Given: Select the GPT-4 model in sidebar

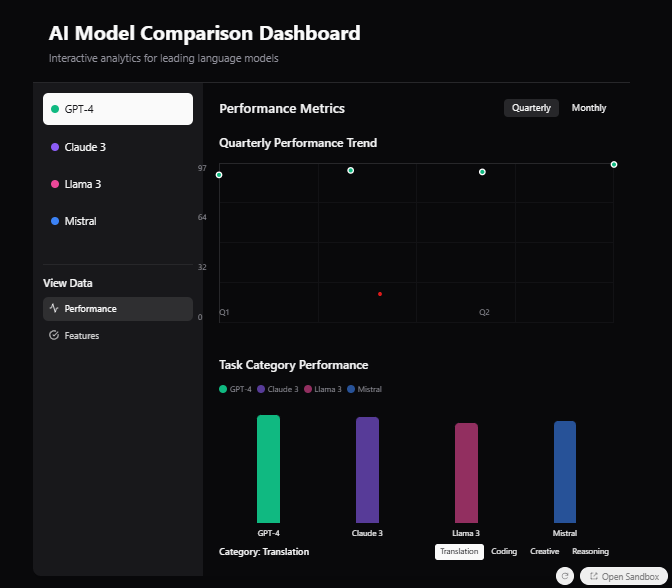Looking at the screenshot, I should [x=118, y=109].
